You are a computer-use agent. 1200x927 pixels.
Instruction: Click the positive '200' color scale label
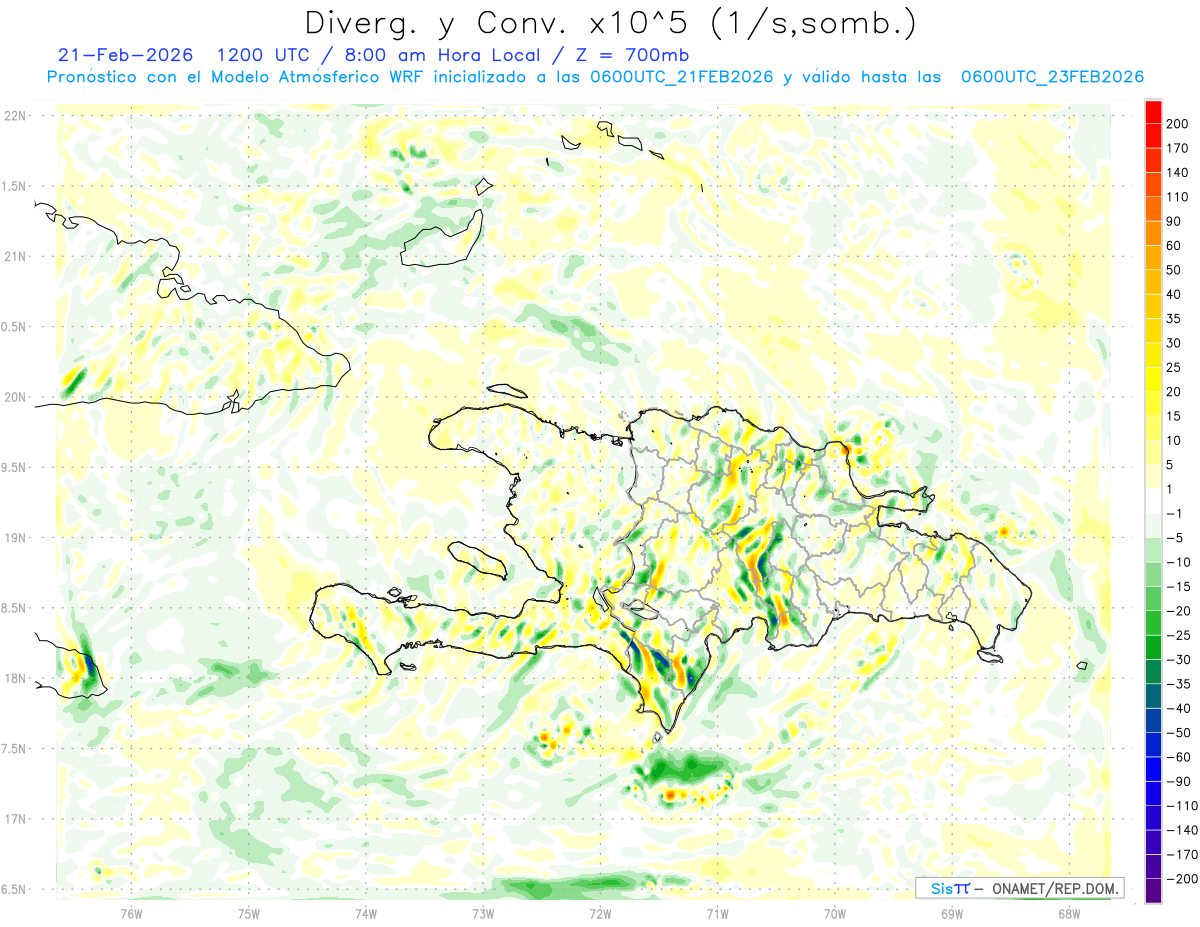pyautogui.click(x=1176, y=124)
